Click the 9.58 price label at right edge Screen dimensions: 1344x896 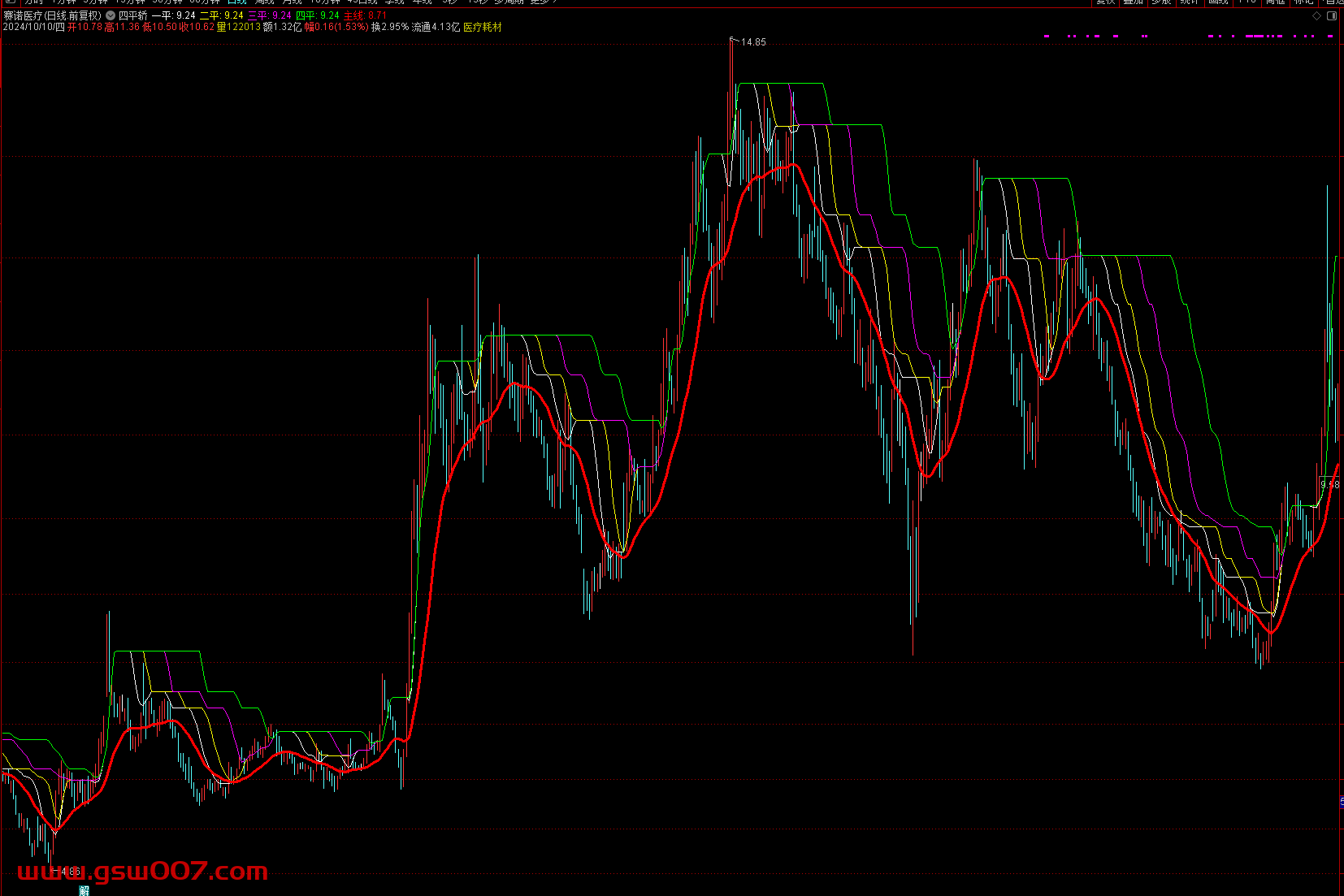(x=1330, y=485)
